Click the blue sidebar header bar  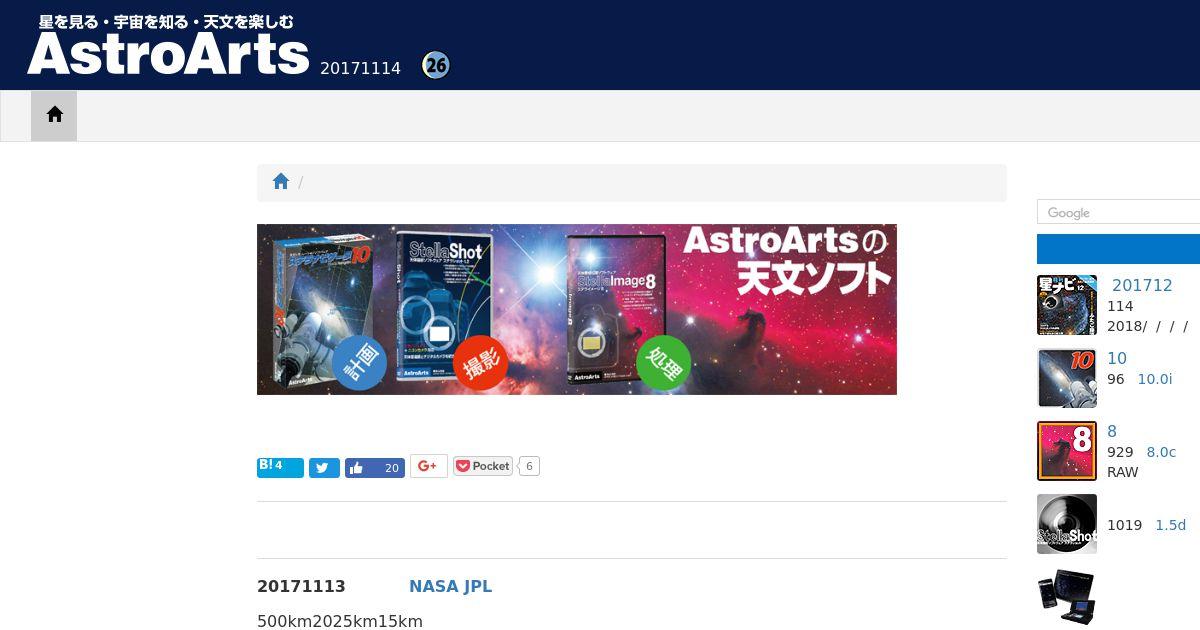point(1118,249)
